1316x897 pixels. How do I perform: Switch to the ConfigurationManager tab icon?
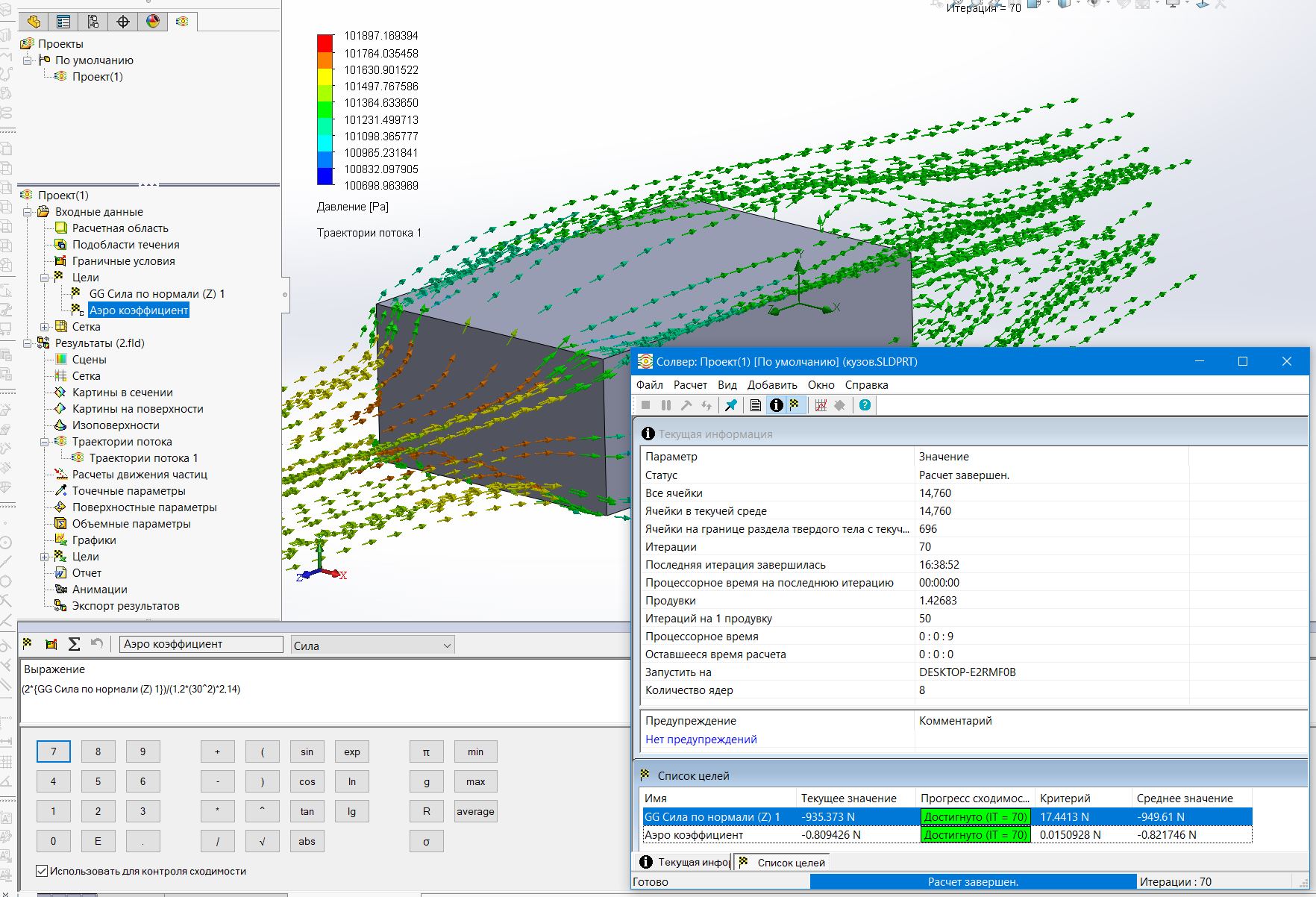pos(93,22)
